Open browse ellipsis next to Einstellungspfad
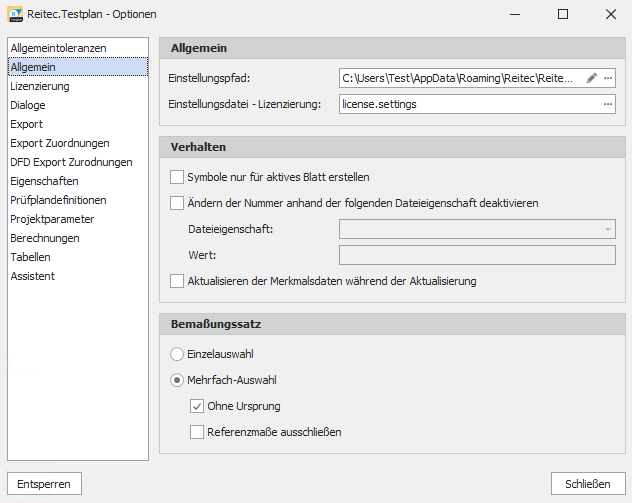 coord(607,78)
